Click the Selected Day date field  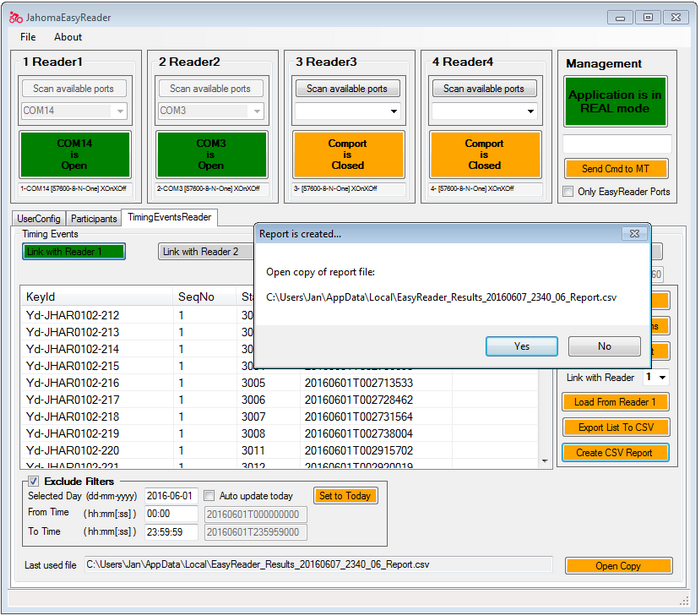pos(171,496)
